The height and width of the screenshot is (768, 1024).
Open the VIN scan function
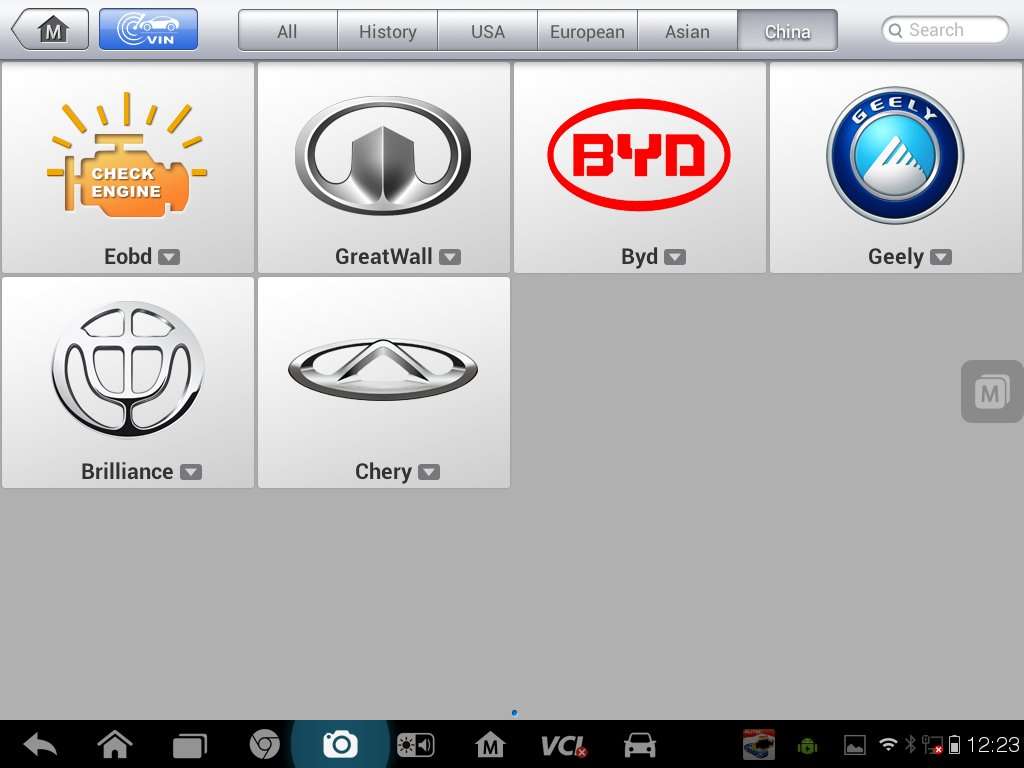coord(148,29)
